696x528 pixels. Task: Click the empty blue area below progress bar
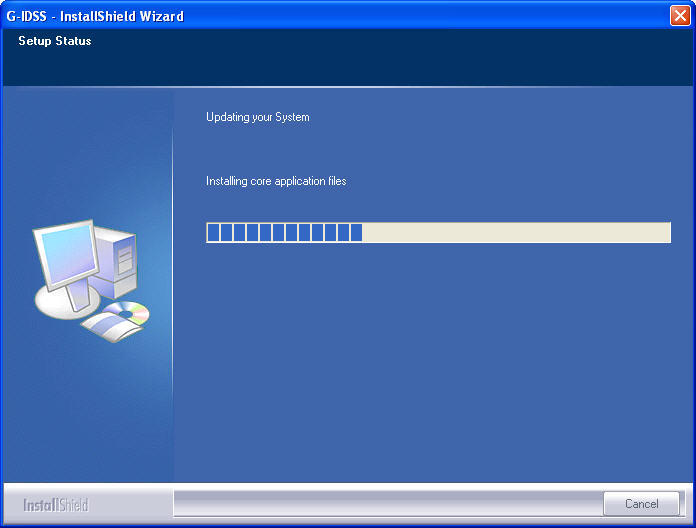click(430, 370)
